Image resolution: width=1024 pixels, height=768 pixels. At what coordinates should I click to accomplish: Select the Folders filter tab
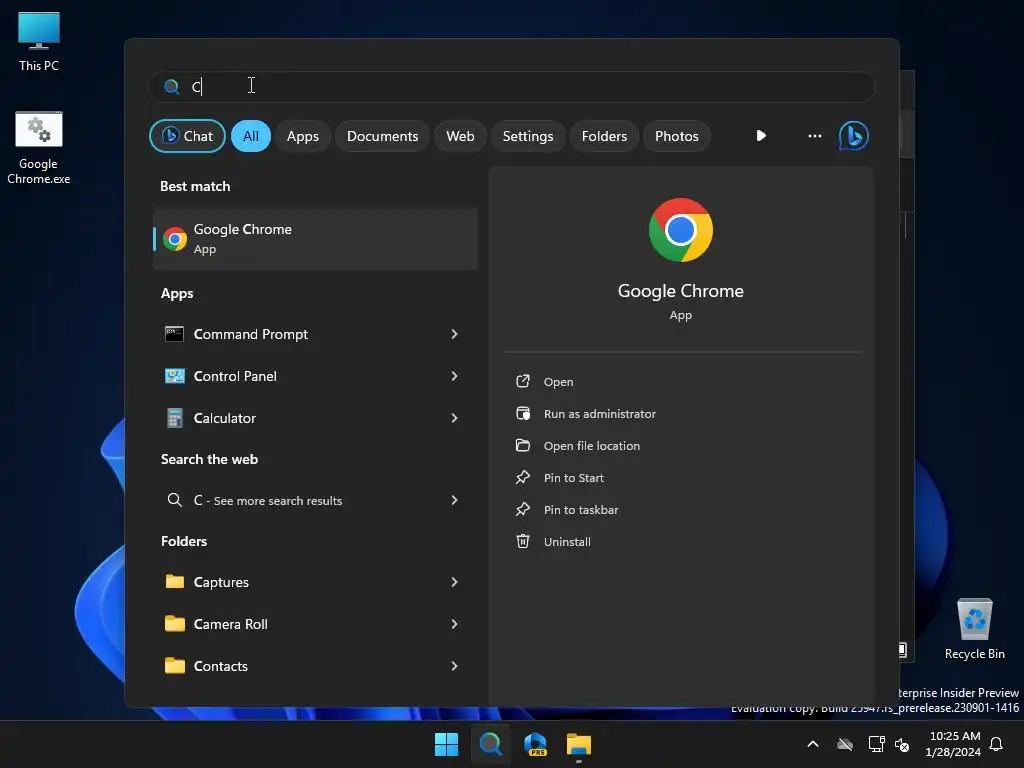(x=605, y=136)
